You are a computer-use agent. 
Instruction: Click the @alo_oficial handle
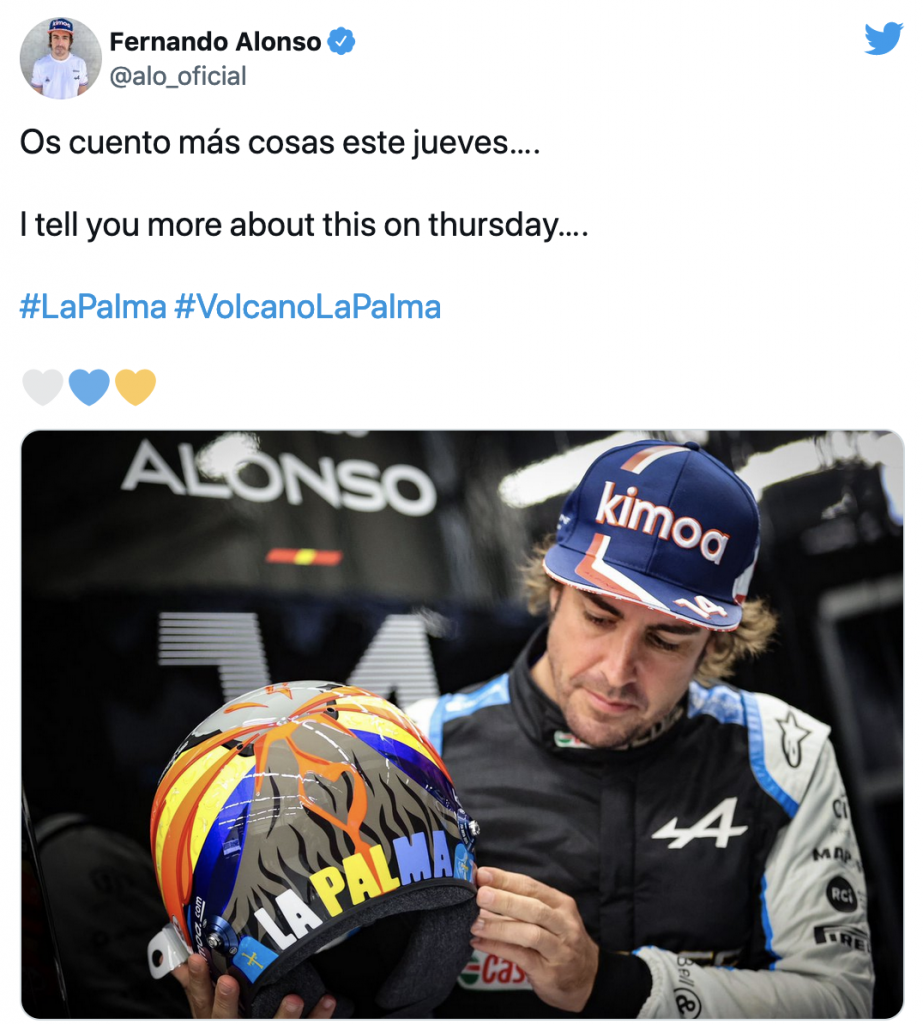click(178, 76)
